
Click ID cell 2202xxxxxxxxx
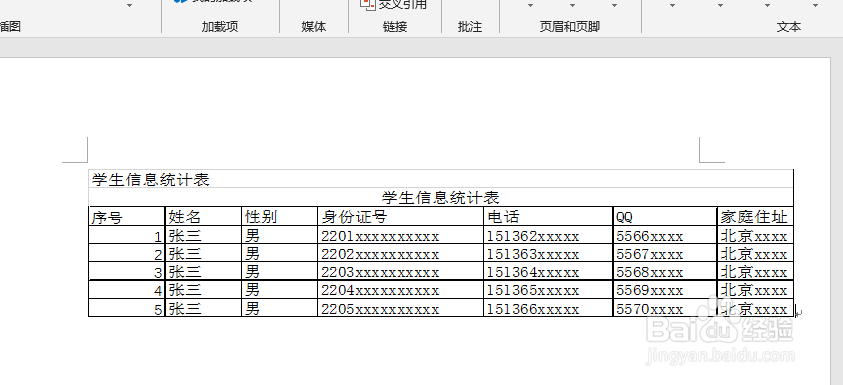click(x=401, y=253)
